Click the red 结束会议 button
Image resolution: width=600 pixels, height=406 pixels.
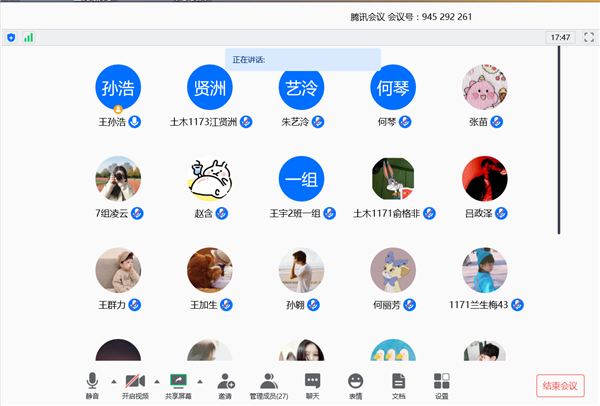pyautogui.click(x=559, y=385)
